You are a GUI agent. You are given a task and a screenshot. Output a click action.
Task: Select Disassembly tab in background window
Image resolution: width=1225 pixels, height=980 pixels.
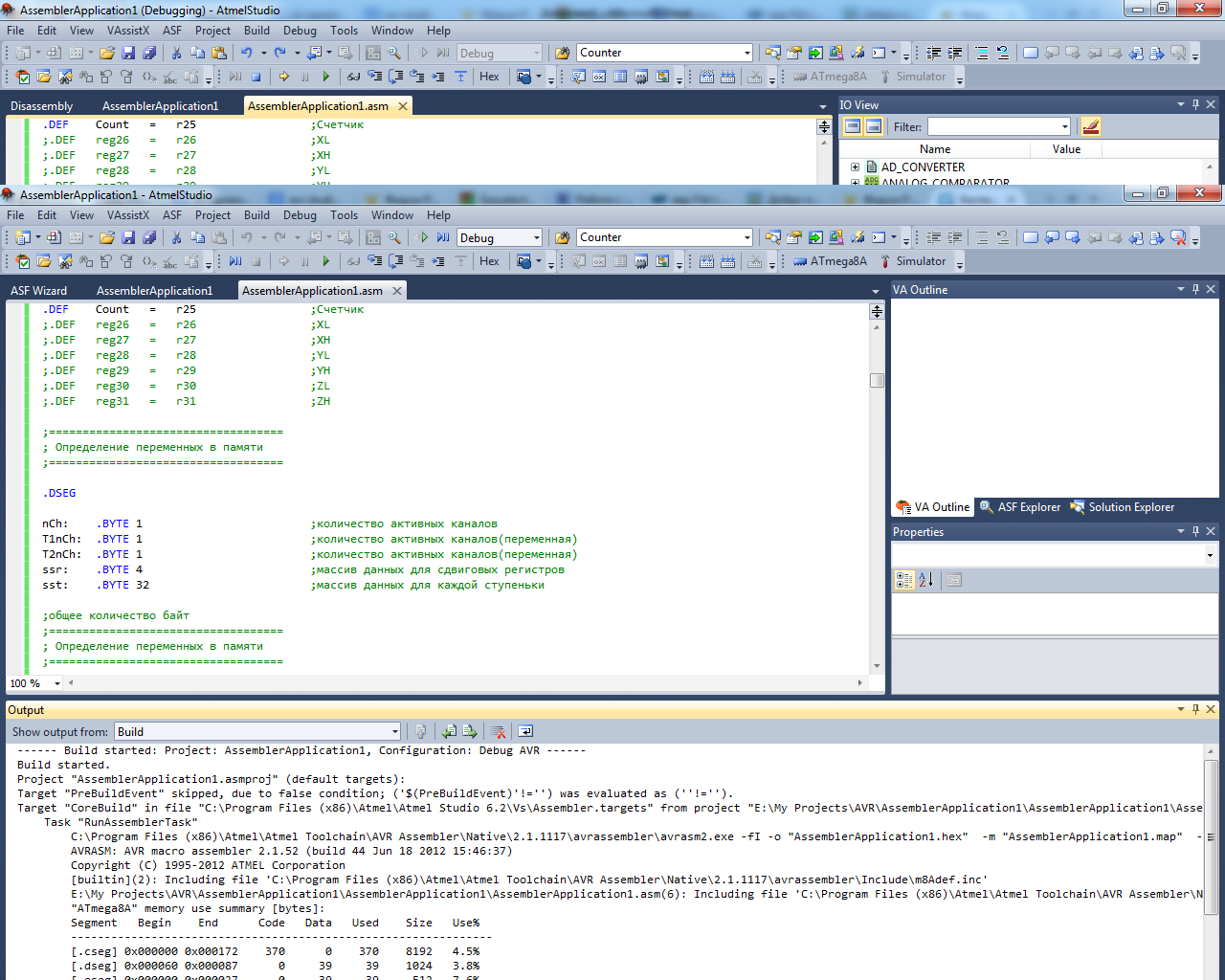point(42,106)
